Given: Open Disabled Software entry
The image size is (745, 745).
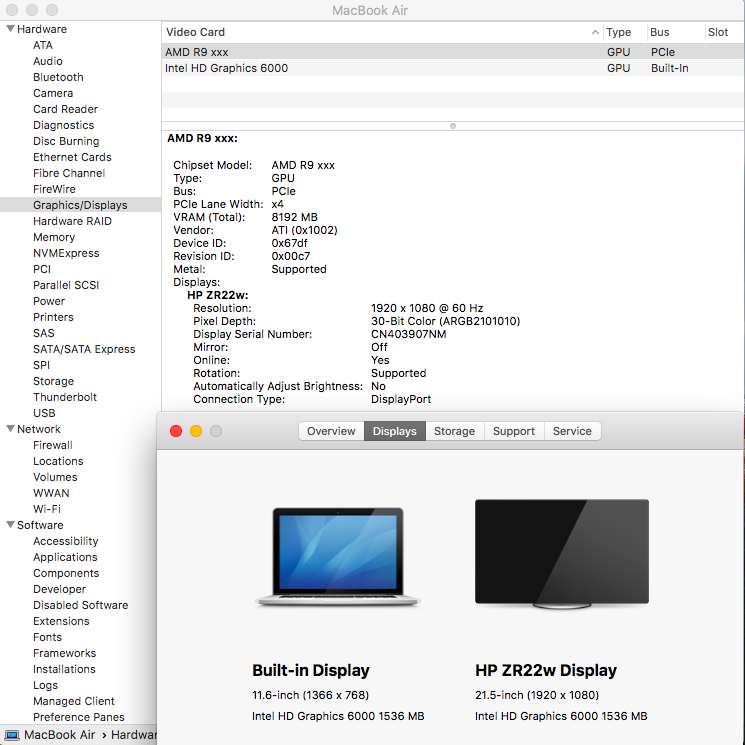Looking at the screenshot, I should click(x=80, y=605).
